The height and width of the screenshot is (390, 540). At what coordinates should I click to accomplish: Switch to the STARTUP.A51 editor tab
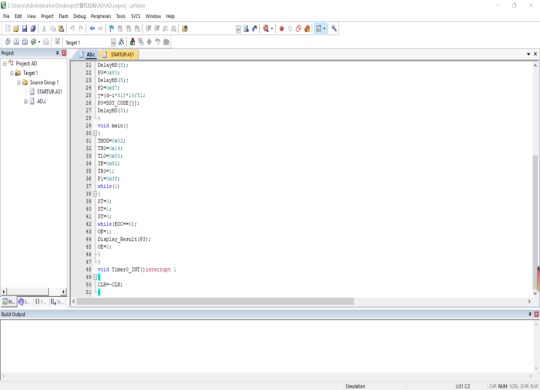119,54
